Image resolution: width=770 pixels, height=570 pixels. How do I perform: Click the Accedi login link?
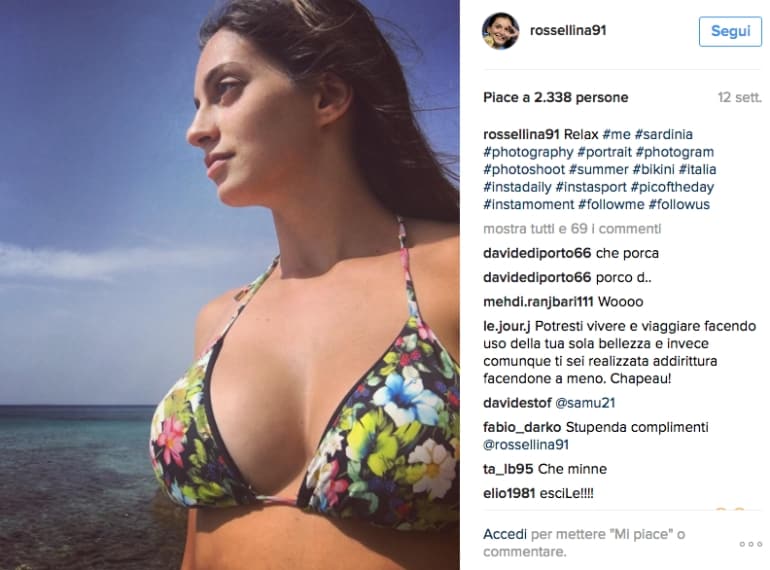click(x=505, y=534)
